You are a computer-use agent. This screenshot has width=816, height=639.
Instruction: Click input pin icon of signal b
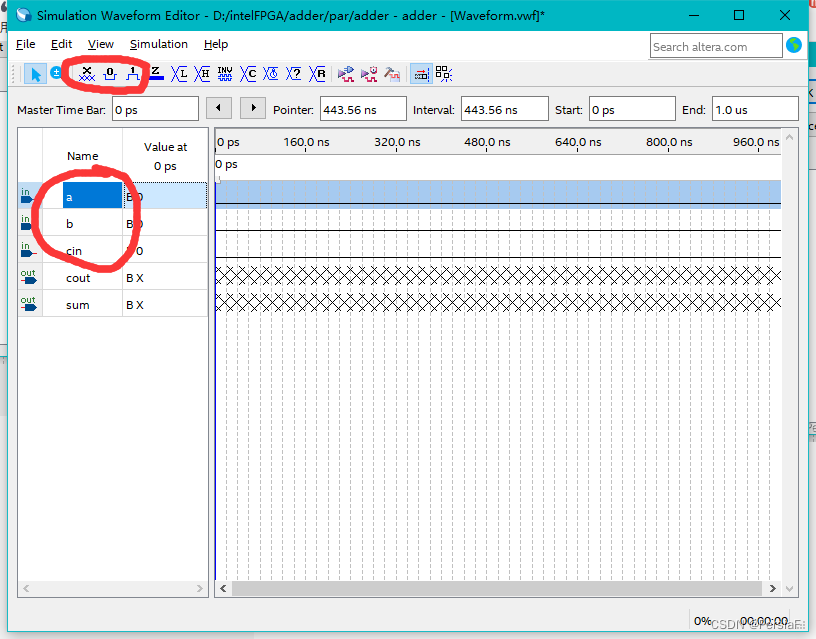click(28, 223)
